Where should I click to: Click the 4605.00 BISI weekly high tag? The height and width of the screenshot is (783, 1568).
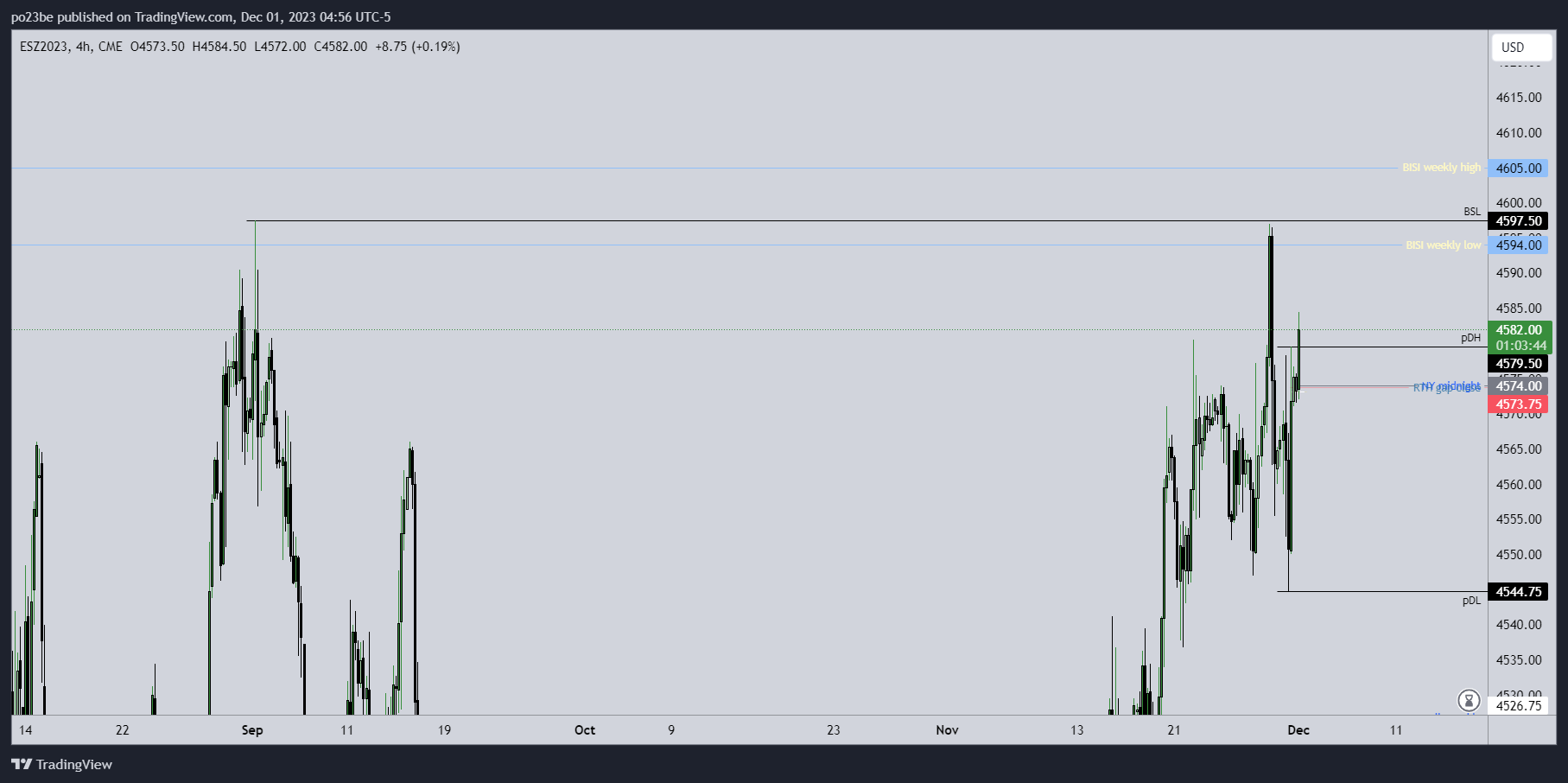pyautogui.click(x=1518, y=169)
